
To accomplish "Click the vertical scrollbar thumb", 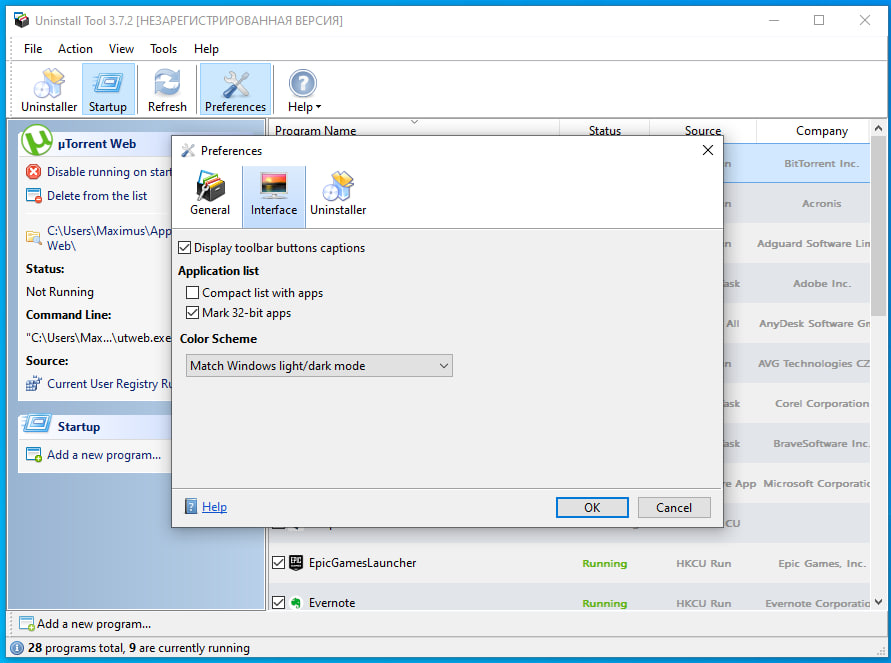I will point(878,227).
